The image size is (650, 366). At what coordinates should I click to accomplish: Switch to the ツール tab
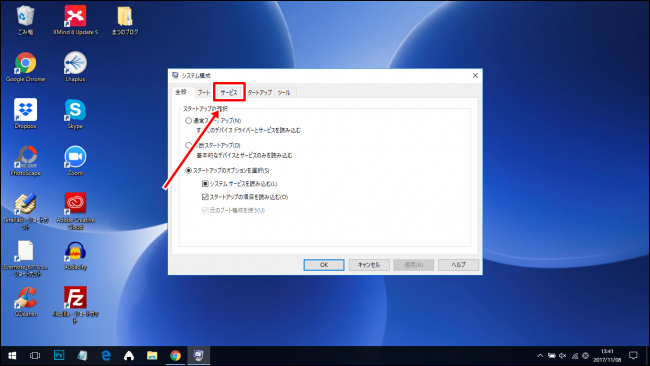(284, 92)
